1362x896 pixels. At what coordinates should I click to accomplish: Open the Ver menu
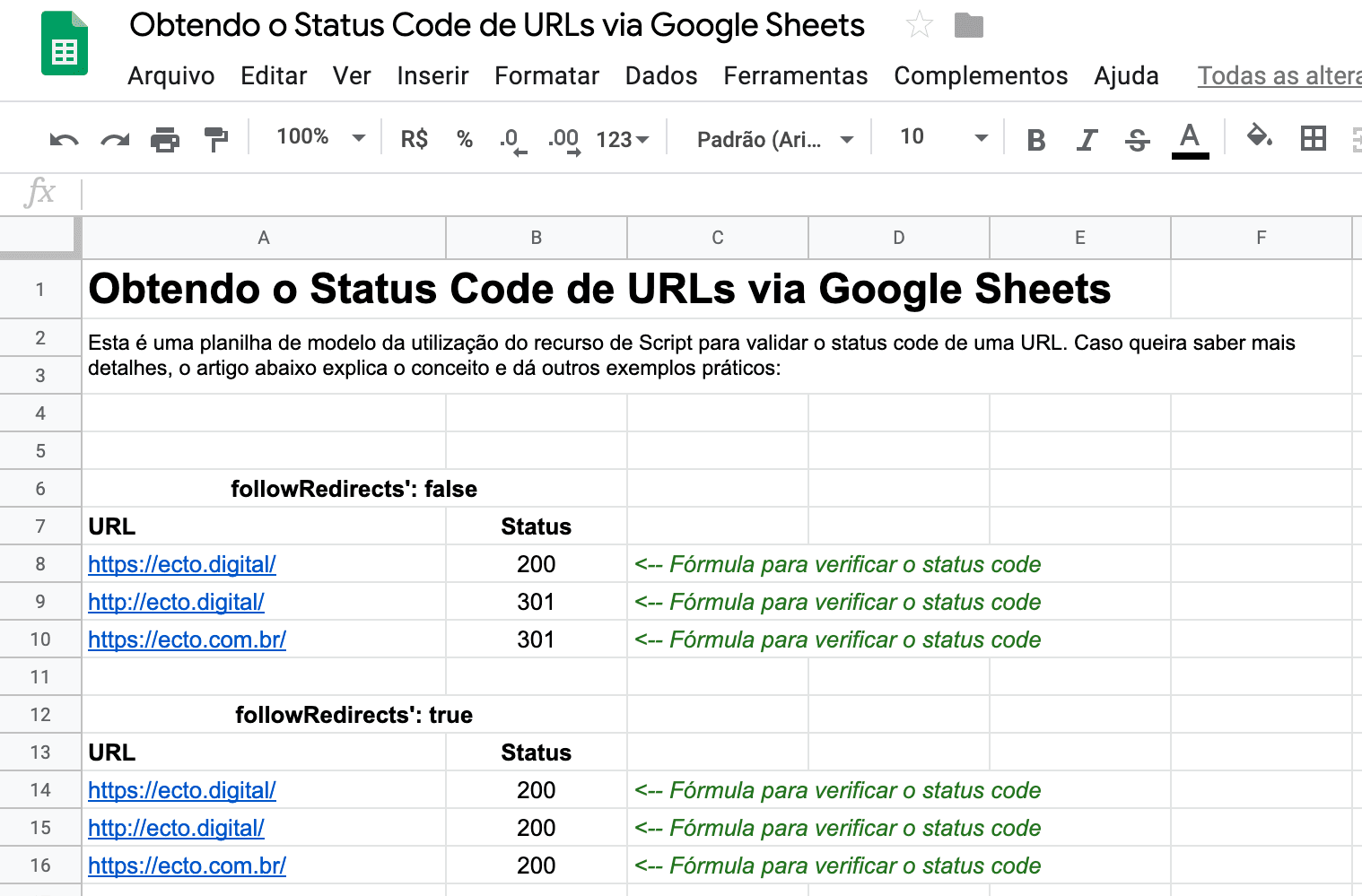tap(352, 76)
